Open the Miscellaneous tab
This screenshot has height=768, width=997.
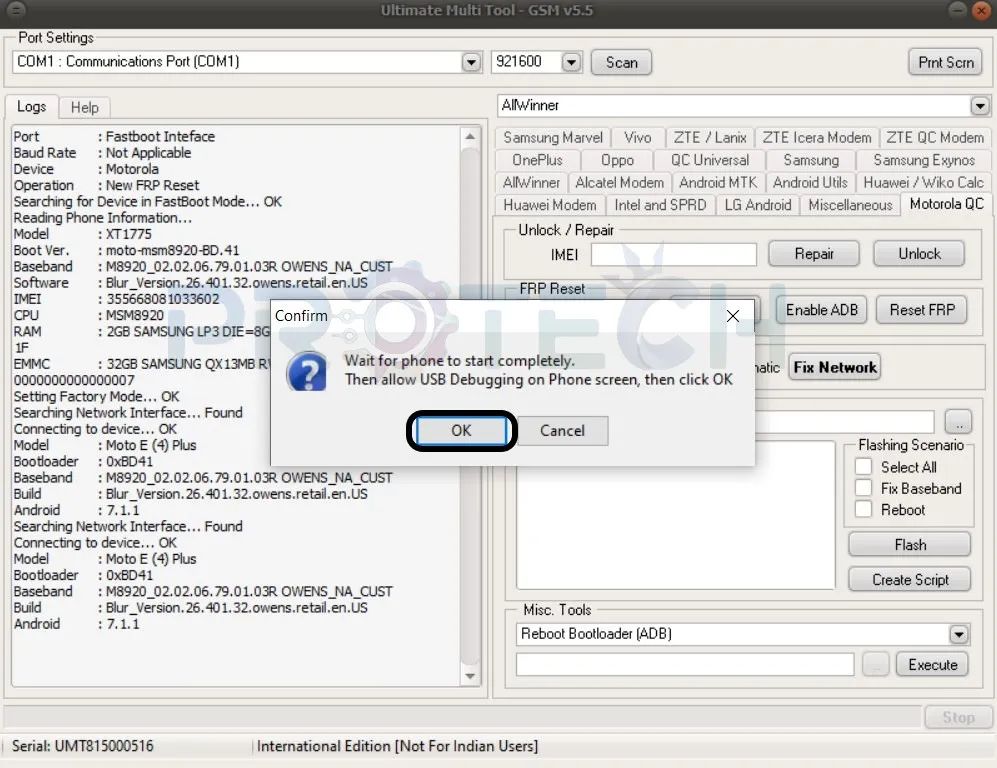[x=850, y=205]
